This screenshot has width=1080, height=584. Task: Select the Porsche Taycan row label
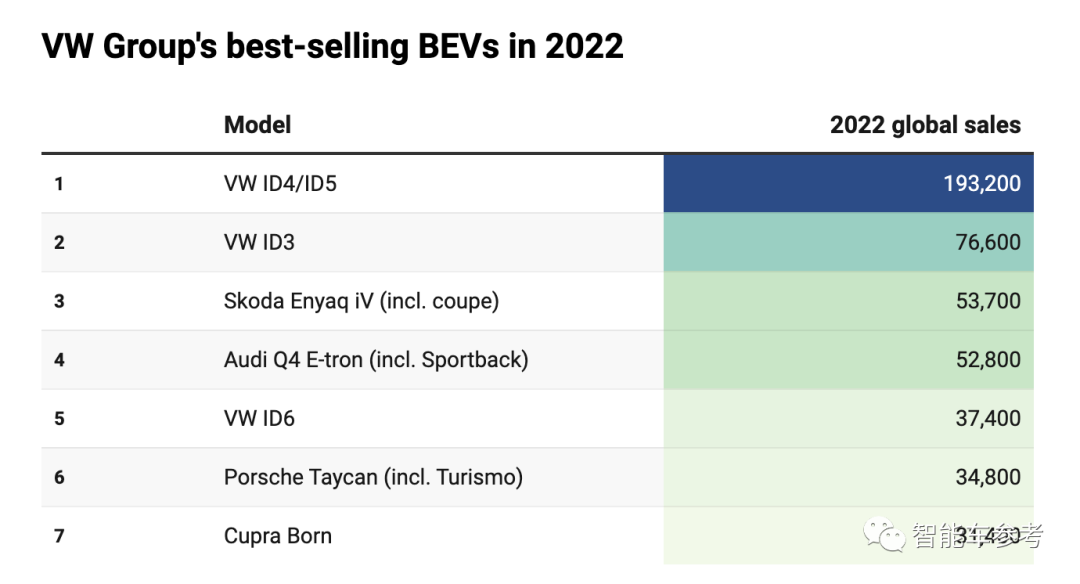coord(373,478)
